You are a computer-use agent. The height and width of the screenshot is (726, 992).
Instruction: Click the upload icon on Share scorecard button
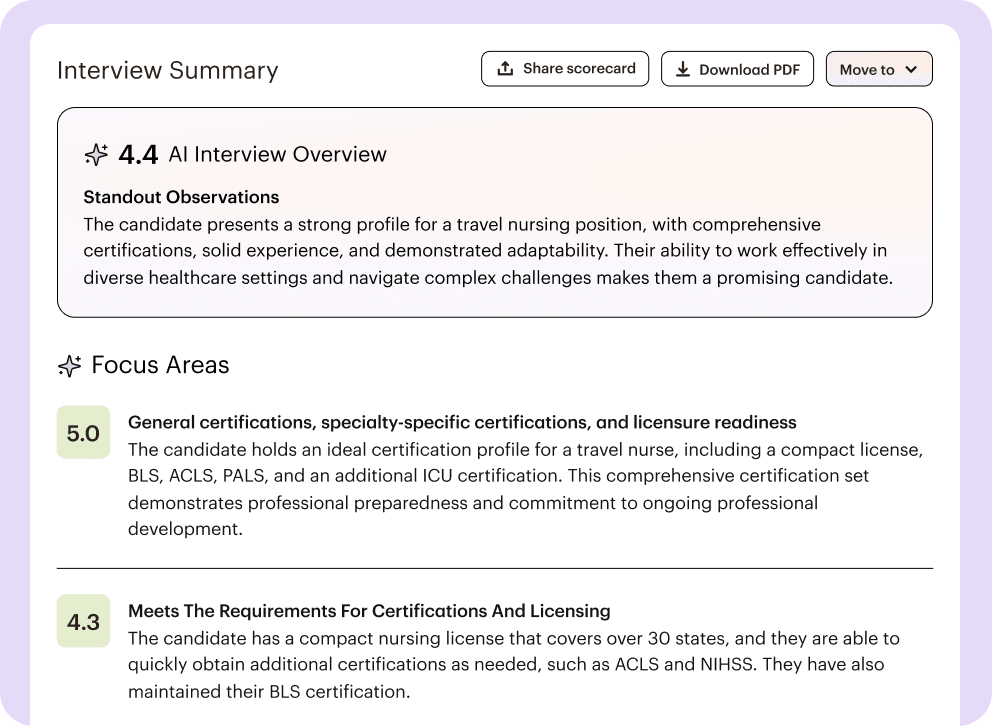click(x=505, y=68)
